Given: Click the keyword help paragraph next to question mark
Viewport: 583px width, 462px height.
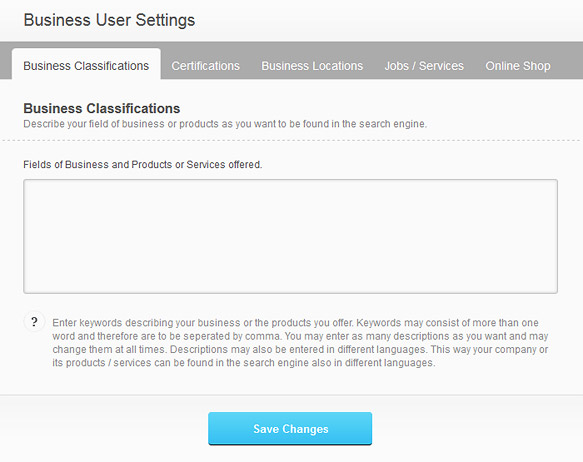Looking at the screenshot, I should (x=300, y=342).
